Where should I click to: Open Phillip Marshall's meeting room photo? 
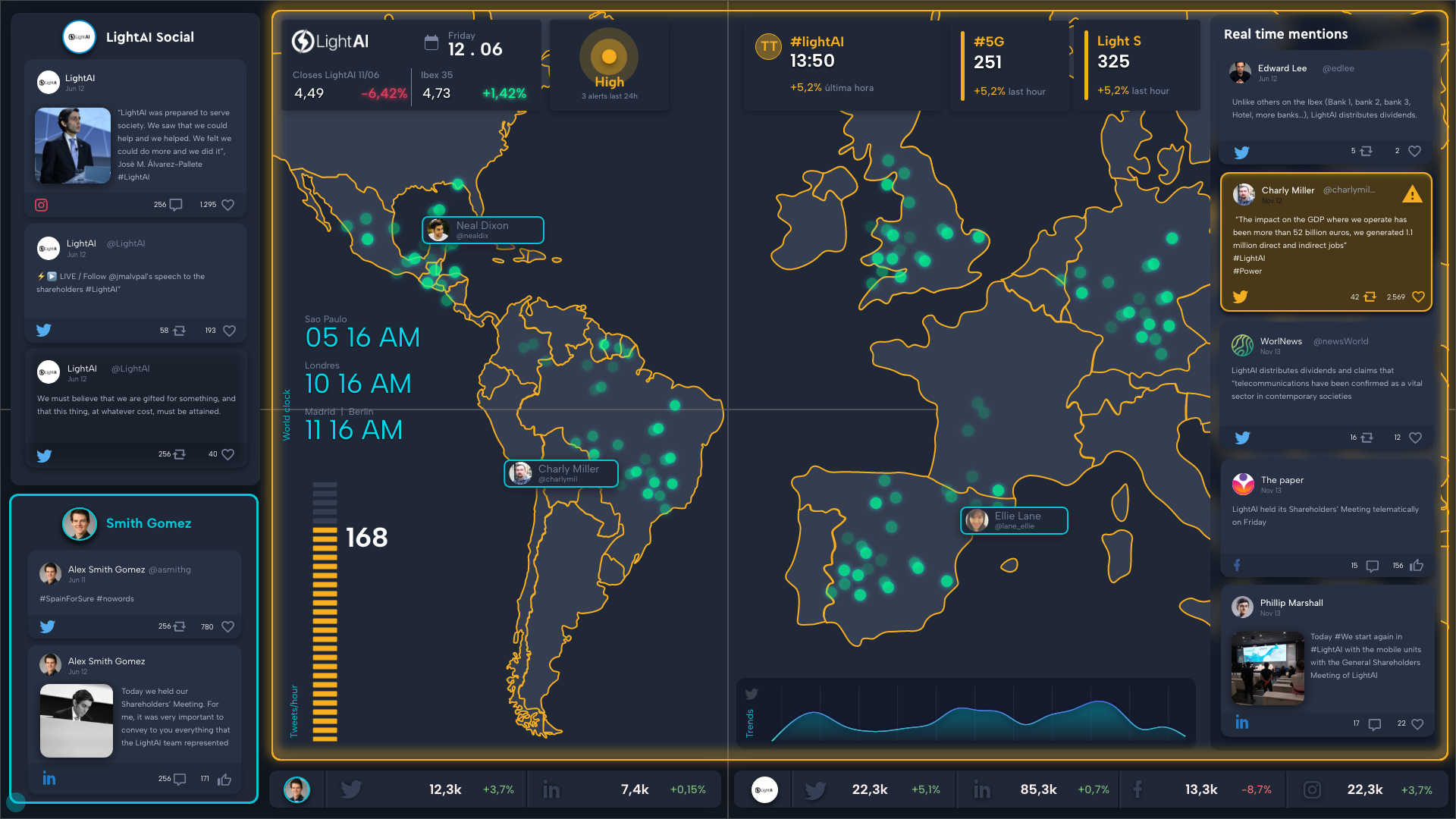pyautogui.click(x=1268, y=668)
